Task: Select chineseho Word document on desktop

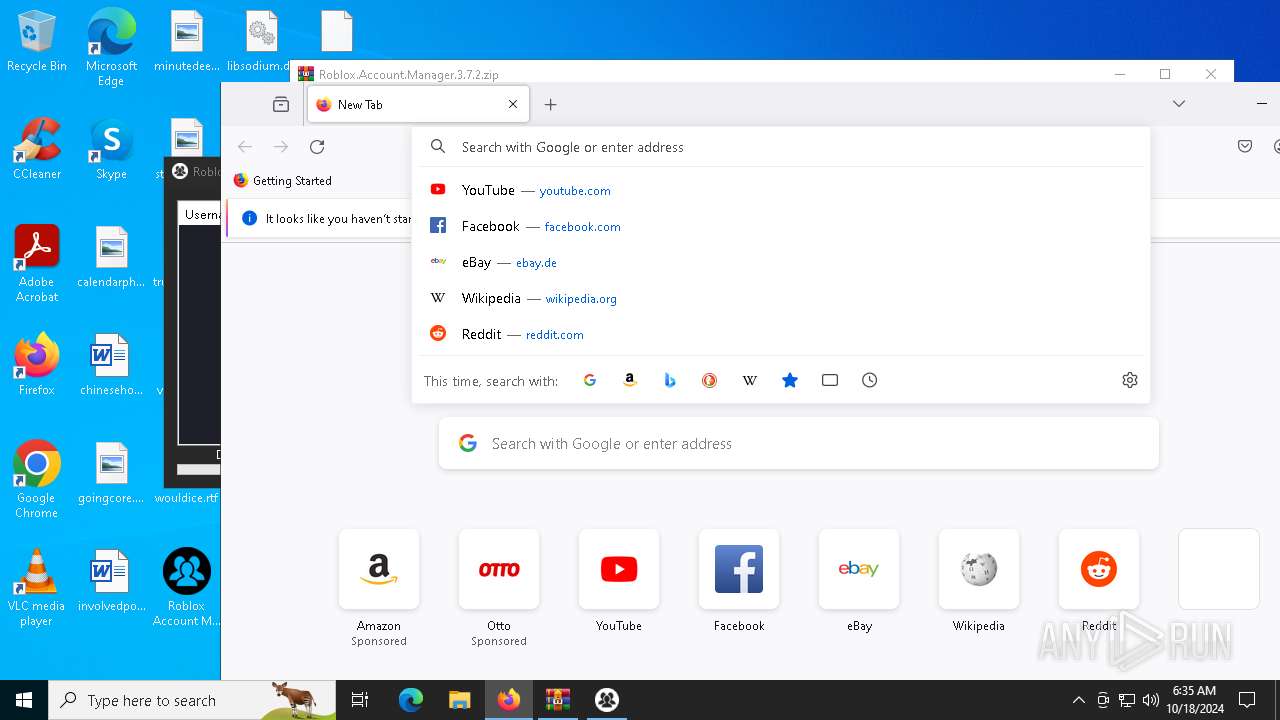Action: pos(111,365)
